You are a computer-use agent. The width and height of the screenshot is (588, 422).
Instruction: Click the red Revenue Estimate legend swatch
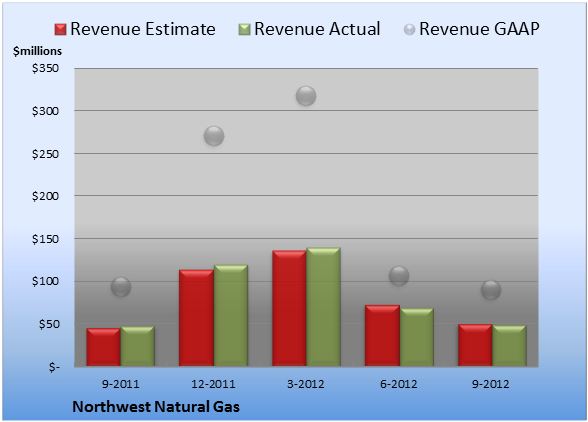(60, 30)
